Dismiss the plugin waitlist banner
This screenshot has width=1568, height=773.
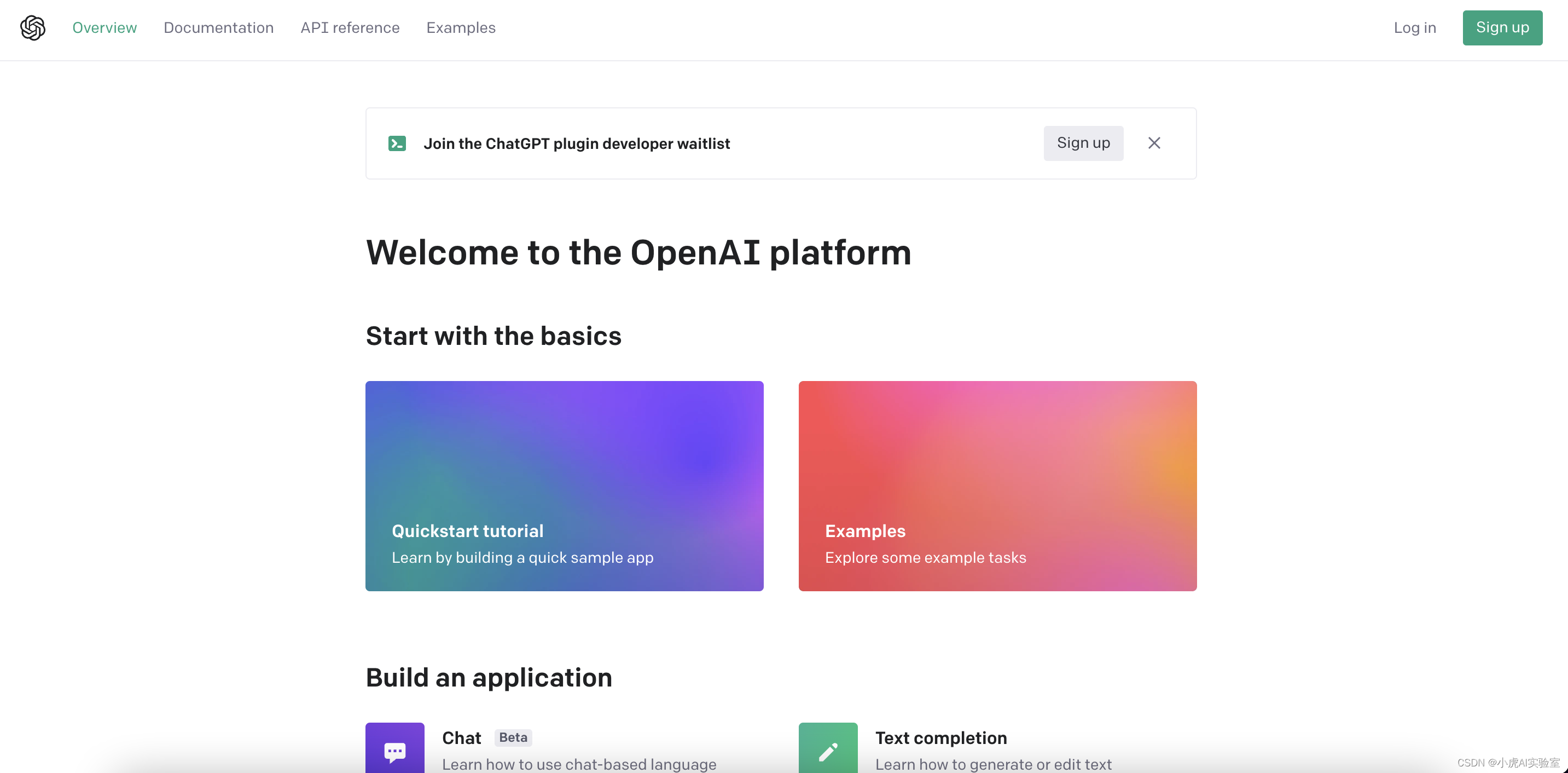coord(1154,143)
